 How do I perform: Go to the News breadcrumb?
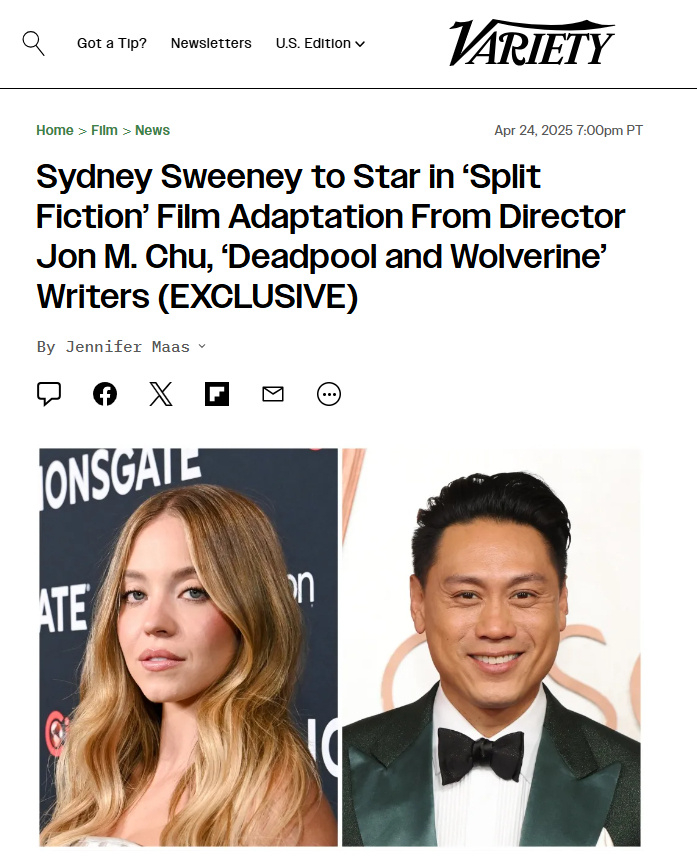pos(153,130)
